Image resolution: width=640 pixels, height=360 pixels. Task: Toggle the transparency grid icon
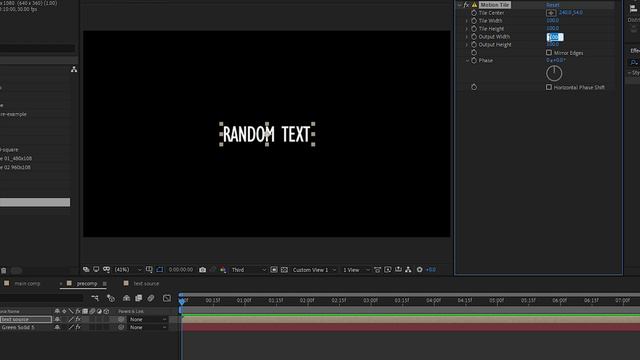pyautogui.click(x=284, y=270)
